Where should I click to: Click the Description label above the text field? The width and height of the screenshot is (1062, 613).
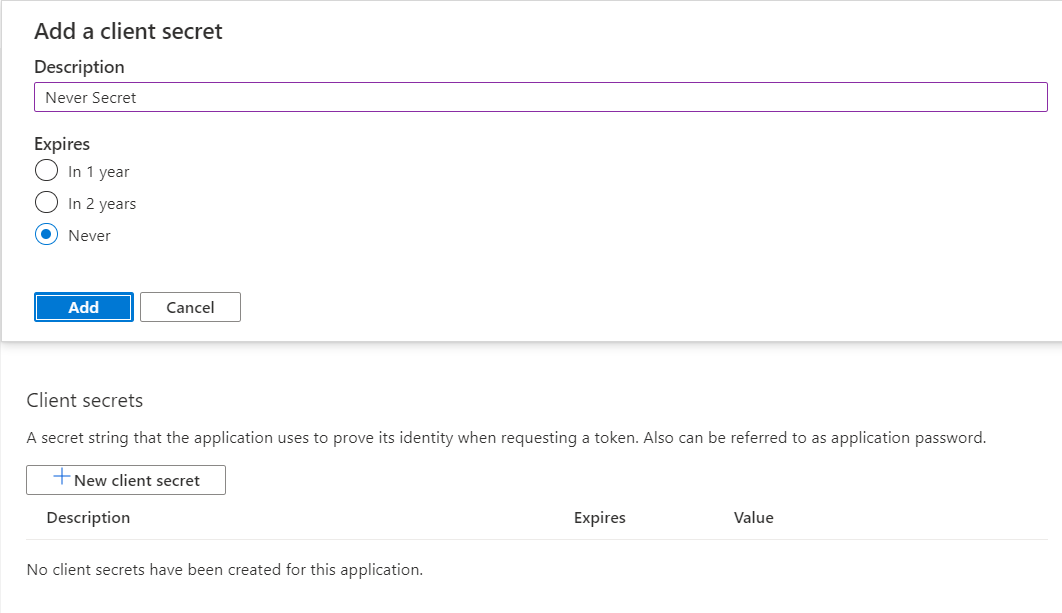click(79, 67)
